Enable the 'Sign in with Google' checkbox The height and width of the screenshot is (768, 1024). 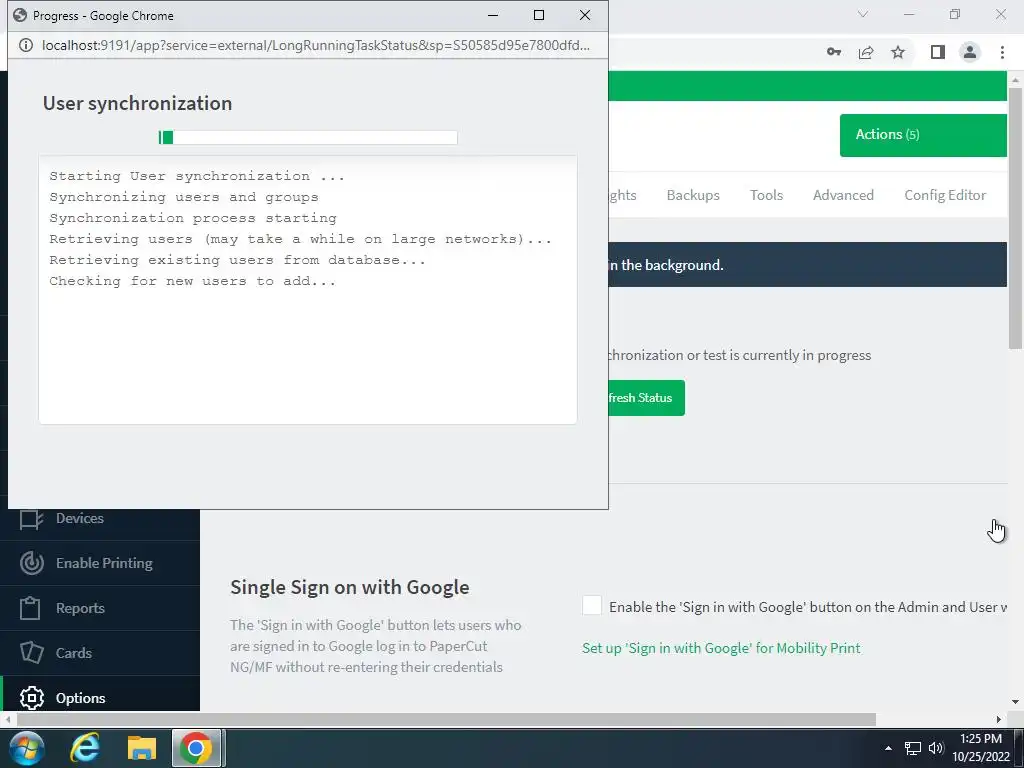(592, 605)
